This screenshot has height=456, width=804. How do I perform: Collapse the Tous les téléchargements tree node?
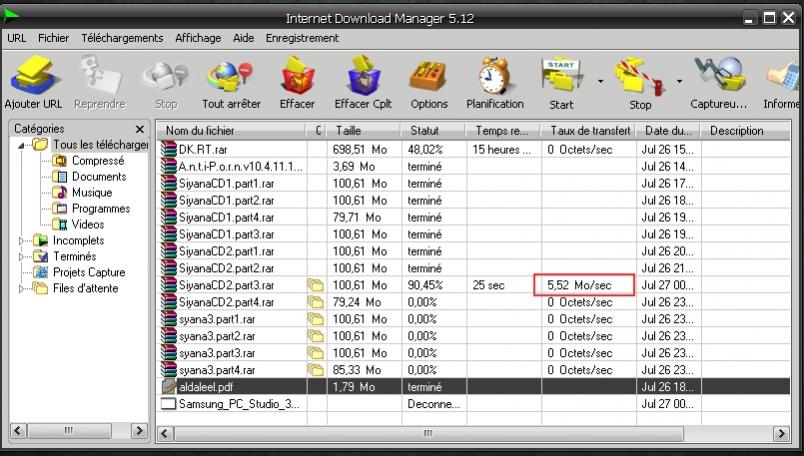[x=21, y=146]
